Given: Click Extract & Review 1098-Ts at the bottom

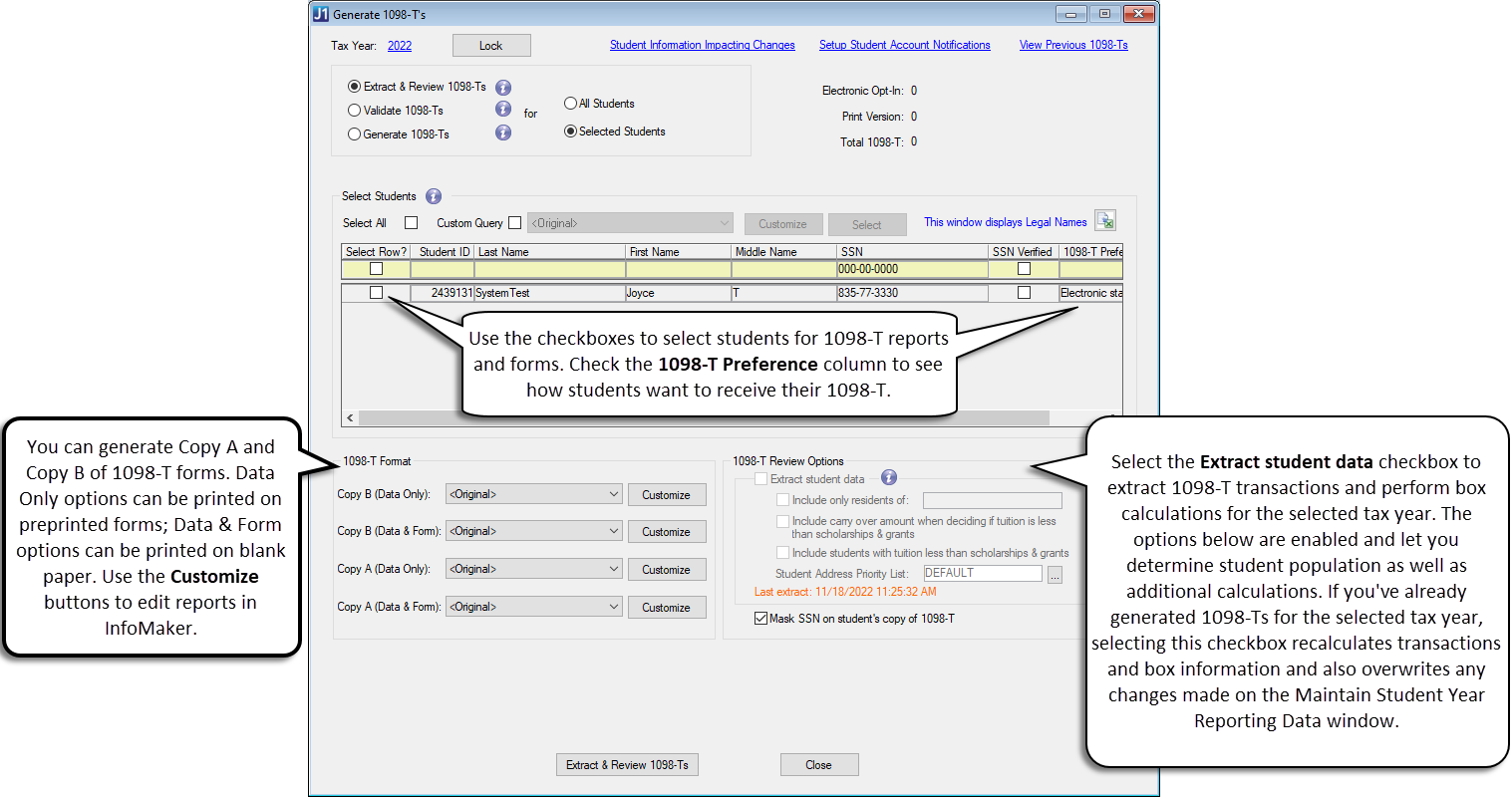Looking at the screenshot, I should pyautogui.click(x=626, y=764).
